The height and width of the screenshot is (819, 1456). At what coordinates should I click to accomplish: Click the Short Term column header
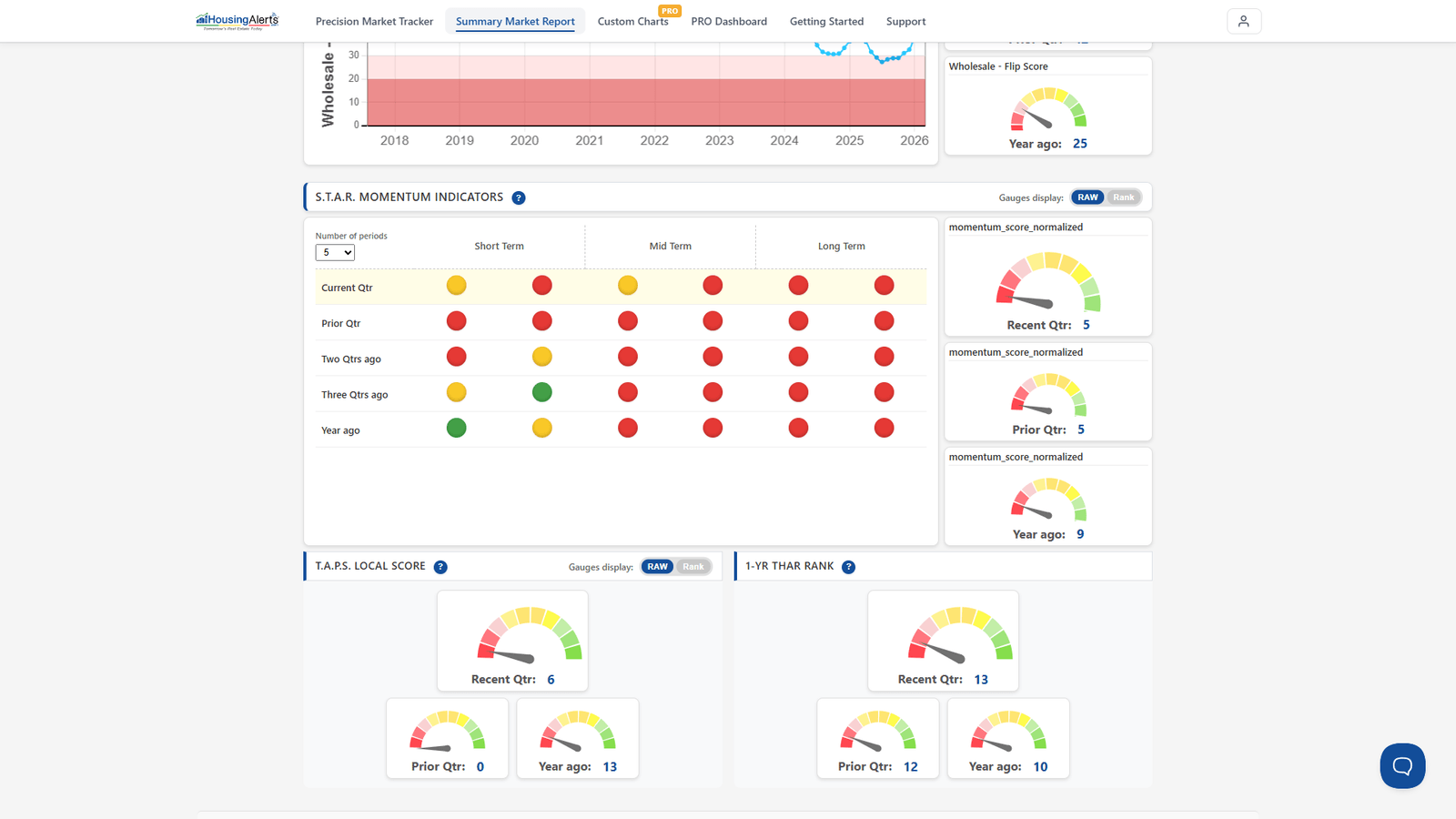click(x=499, y=247)
